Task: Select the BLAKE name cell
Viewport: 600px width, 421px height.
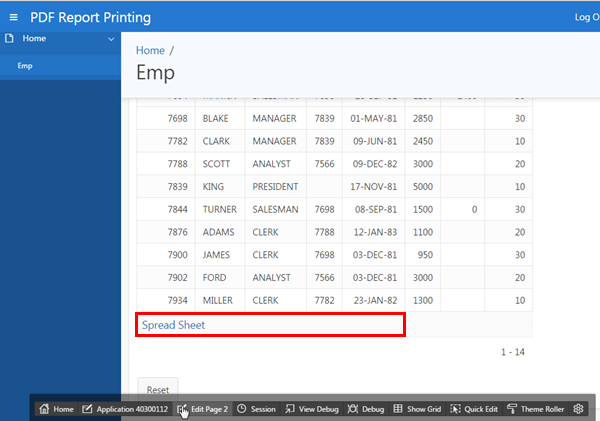Action: tap(220, 119)
